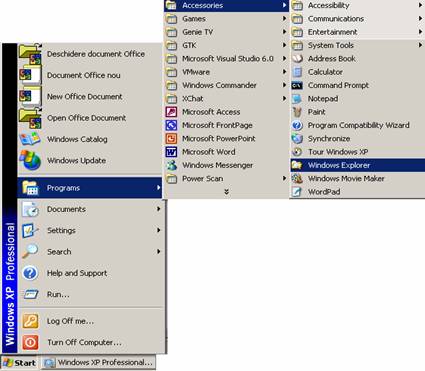
Task: Open WordPad entry
Action: [x=357, y=192]
